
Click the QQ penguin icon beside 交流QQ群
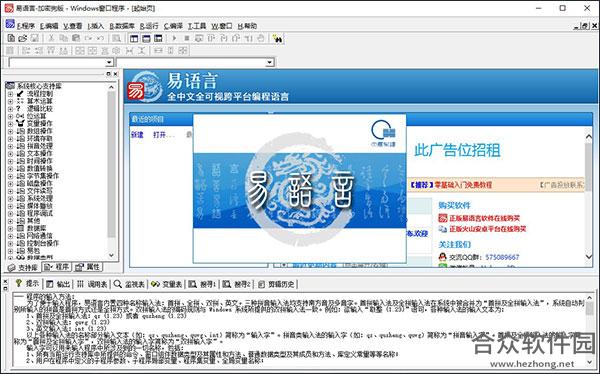[443, 257]
